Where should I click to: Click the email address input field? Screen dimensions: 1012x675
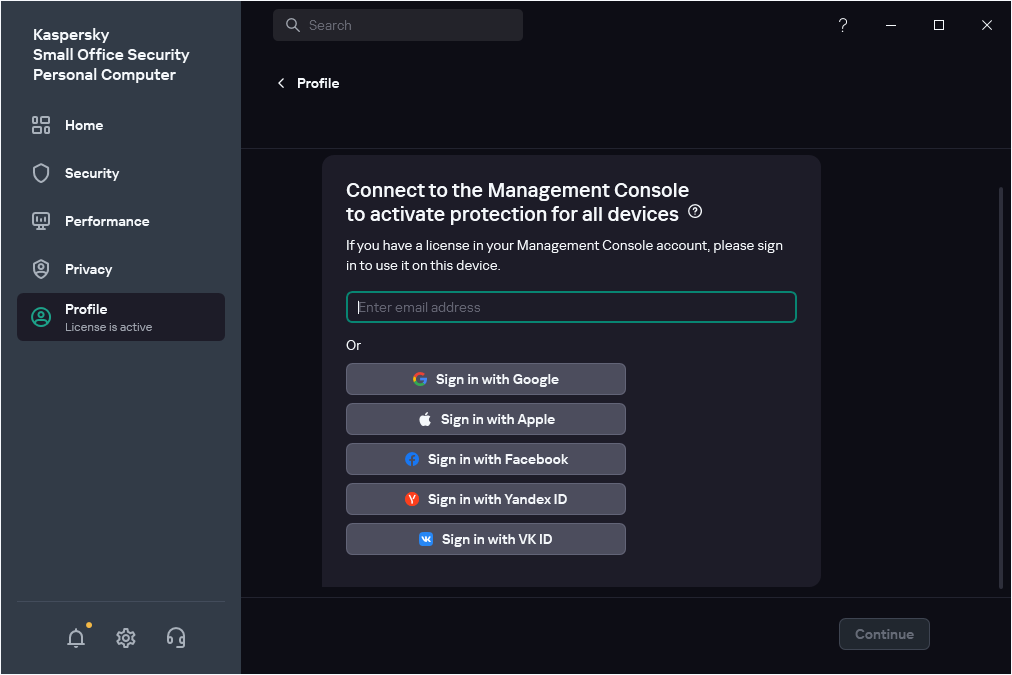[570, 307]
